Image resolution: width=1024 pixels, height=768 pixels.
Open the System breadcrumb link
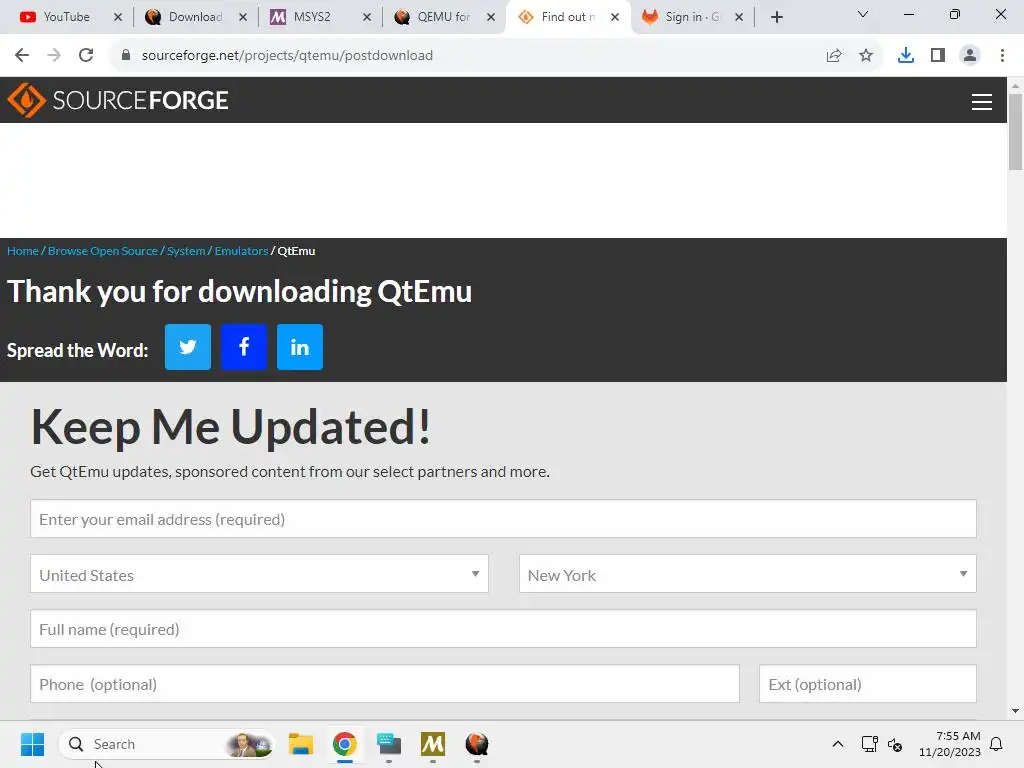pos(186,251)
